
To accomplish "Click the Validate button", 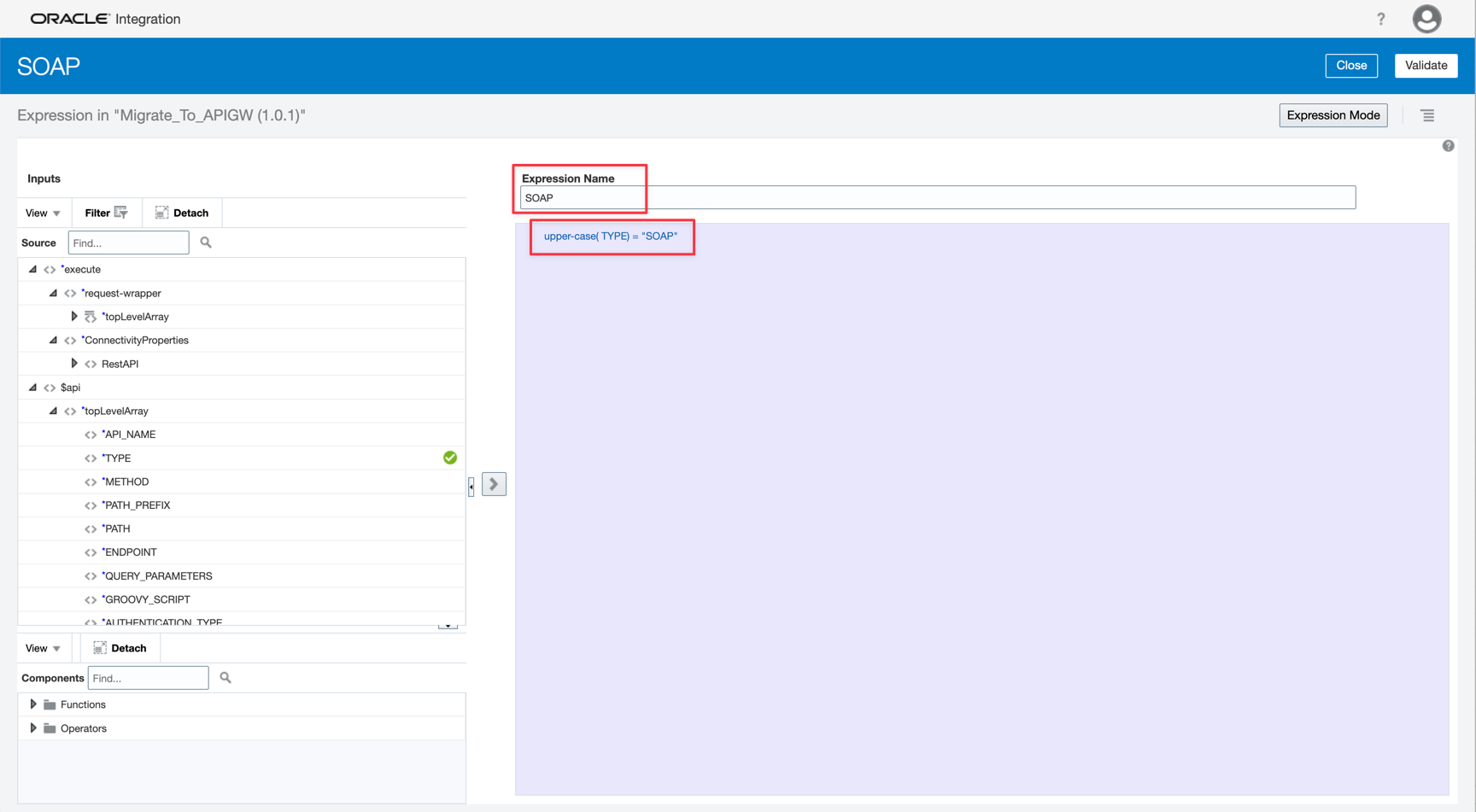I will pyautogui.click(x=1426, y=65).
